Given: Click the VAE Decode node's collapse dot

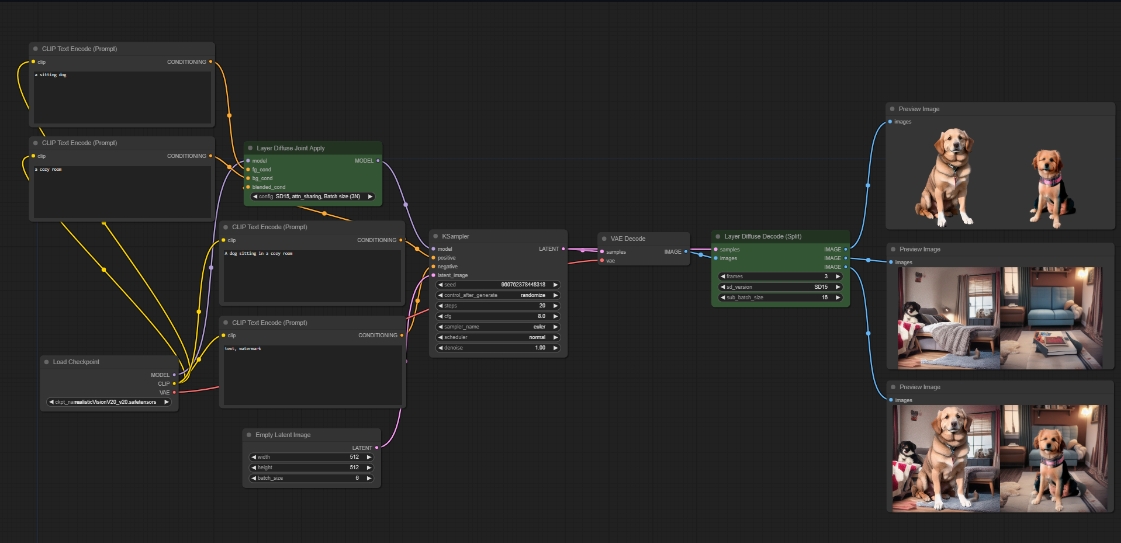Looking at the screenshot, I should tap(604, 238).
